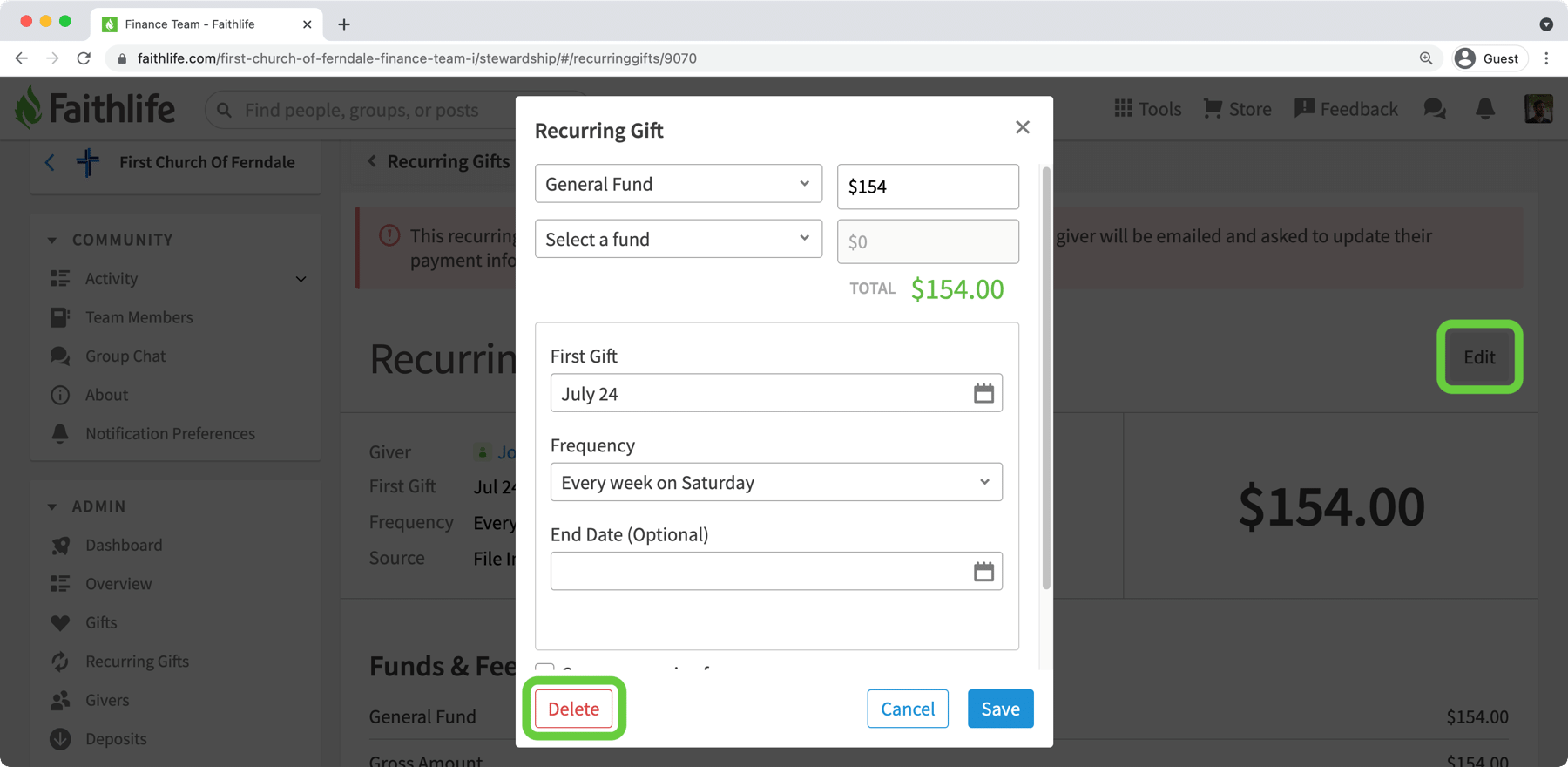
Task: Open Notification Preferences
Action: tap(170, 433)
